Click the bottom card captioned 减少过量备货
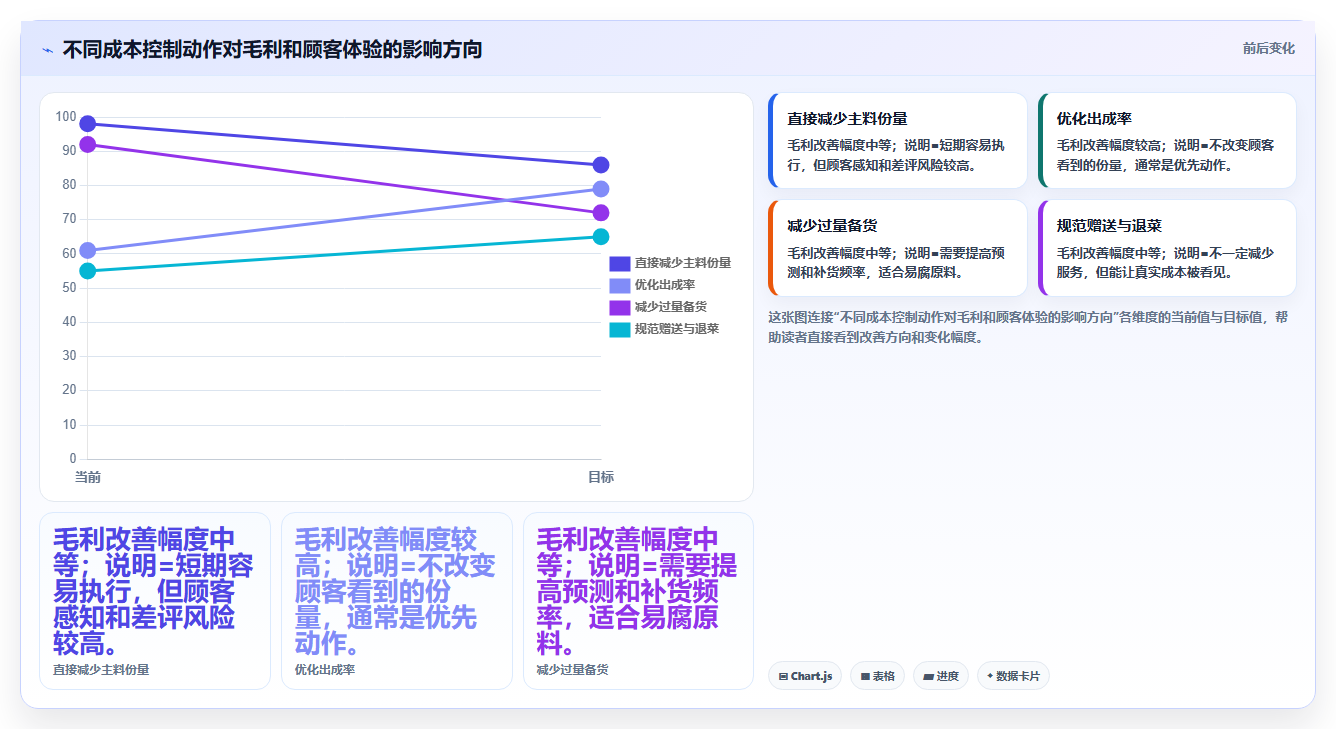Image resolution: width=1336 pixels, height=729 pixels. 638,601
